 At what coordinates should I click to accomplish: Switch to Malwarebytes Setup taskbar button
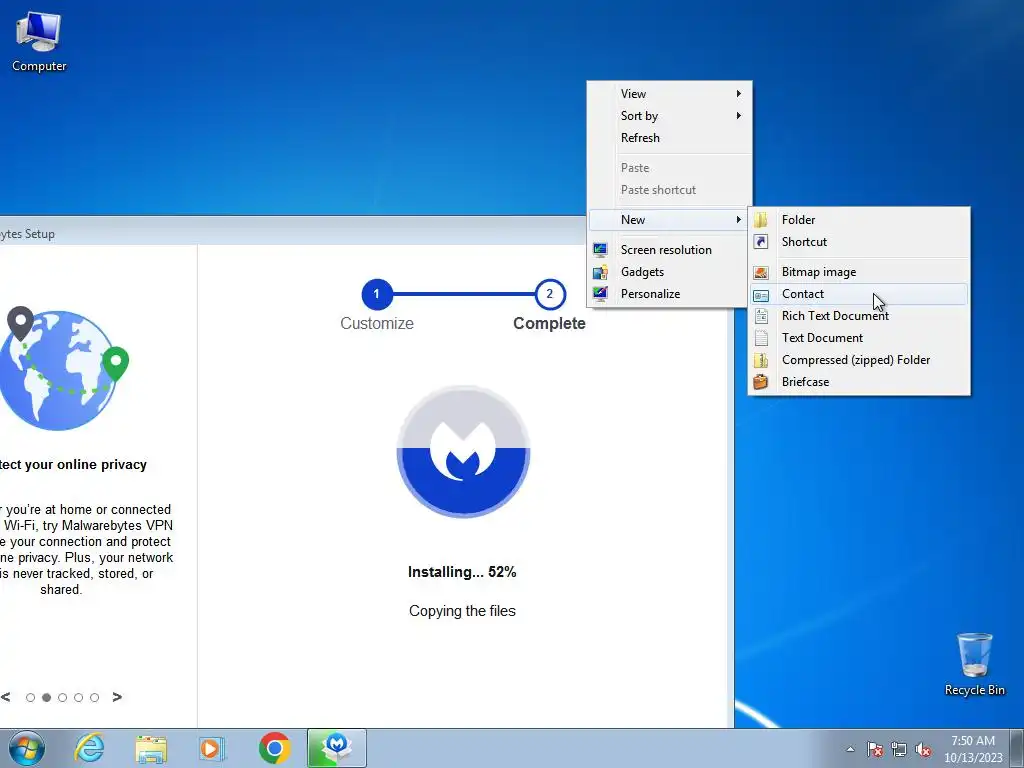tap(336, 748)
